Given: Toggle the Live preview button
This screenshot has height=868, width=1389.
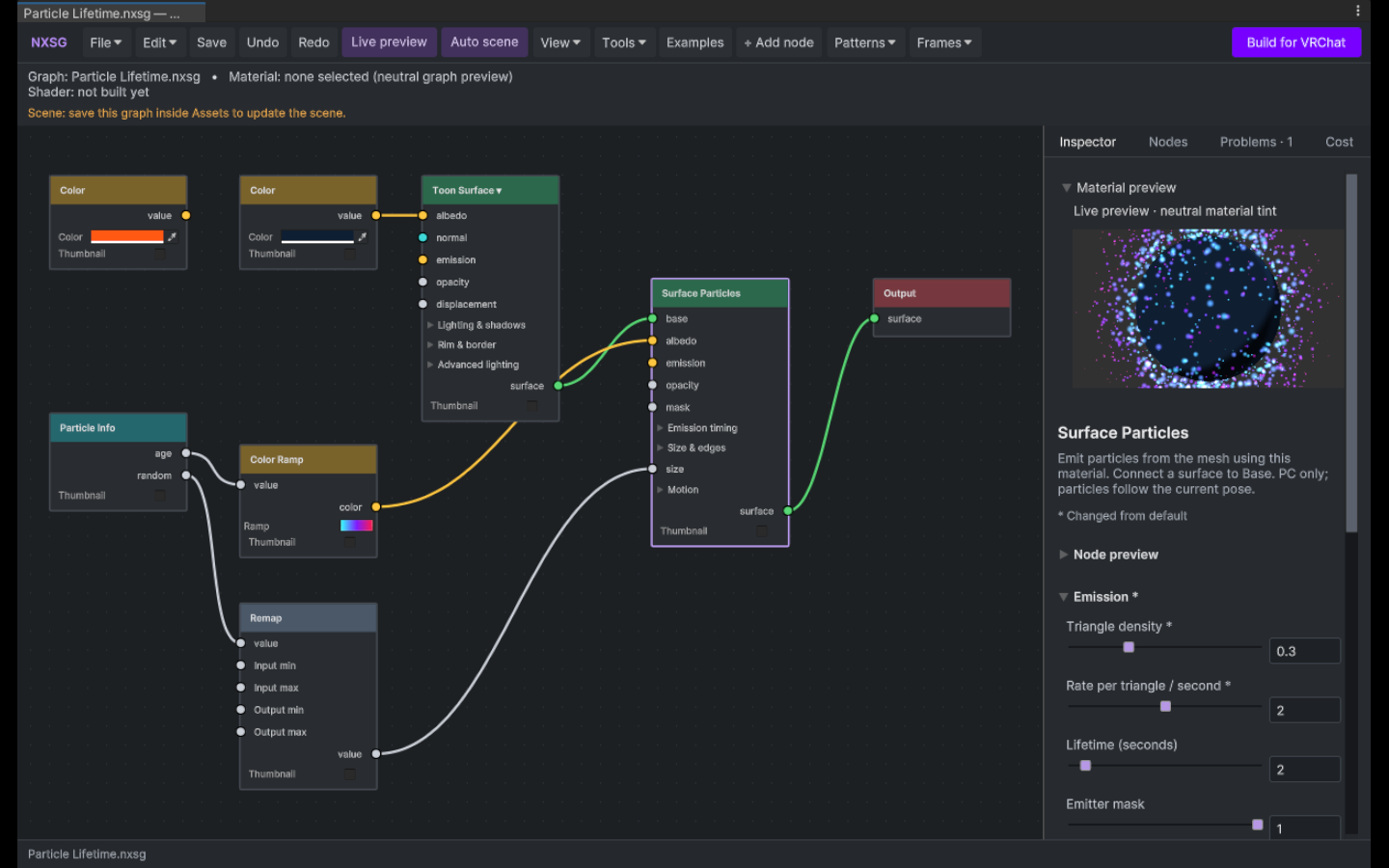Looking at the screenshot, I should point(389,42).
